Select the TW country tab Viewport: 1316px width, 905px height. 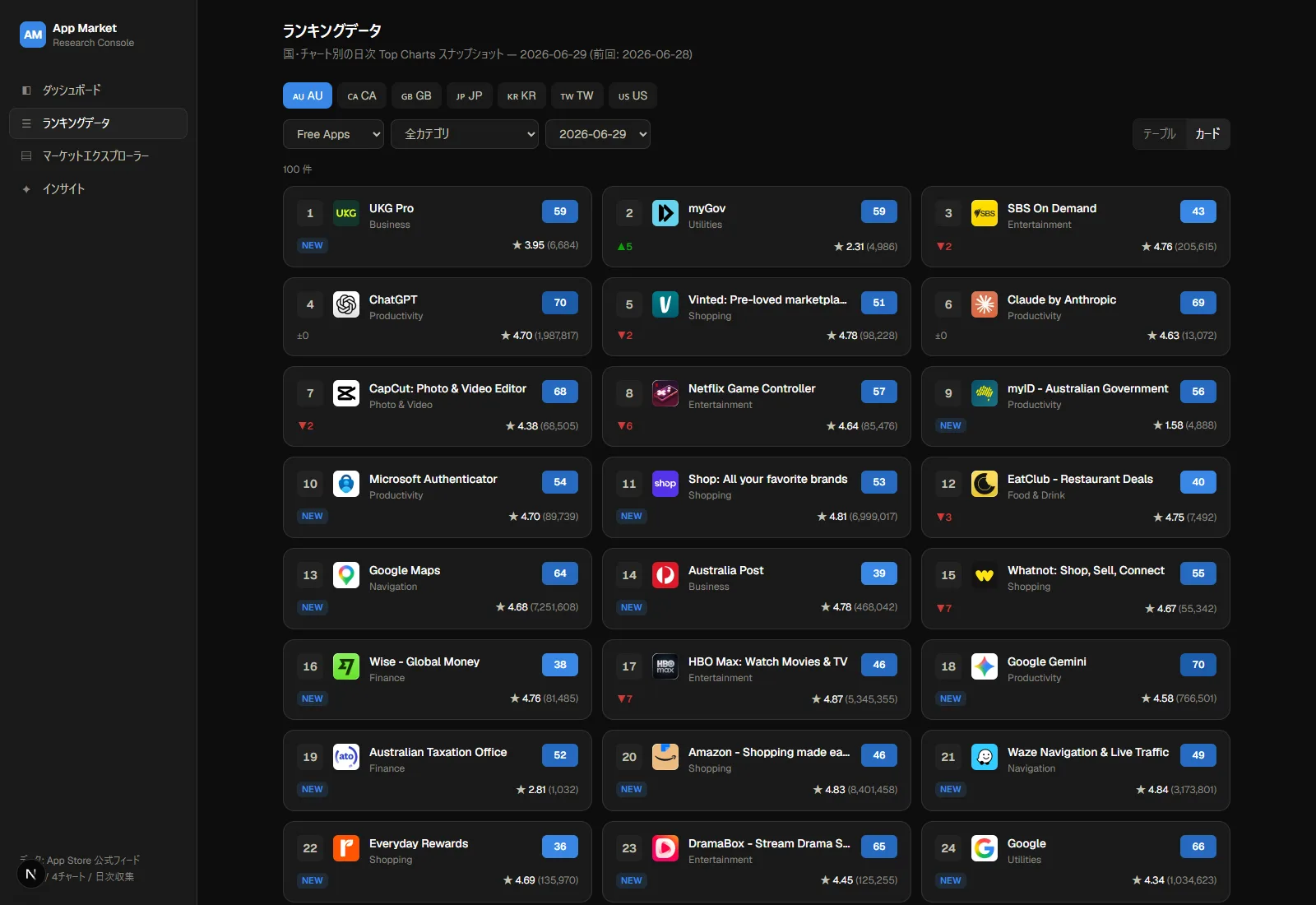[577, 95]
